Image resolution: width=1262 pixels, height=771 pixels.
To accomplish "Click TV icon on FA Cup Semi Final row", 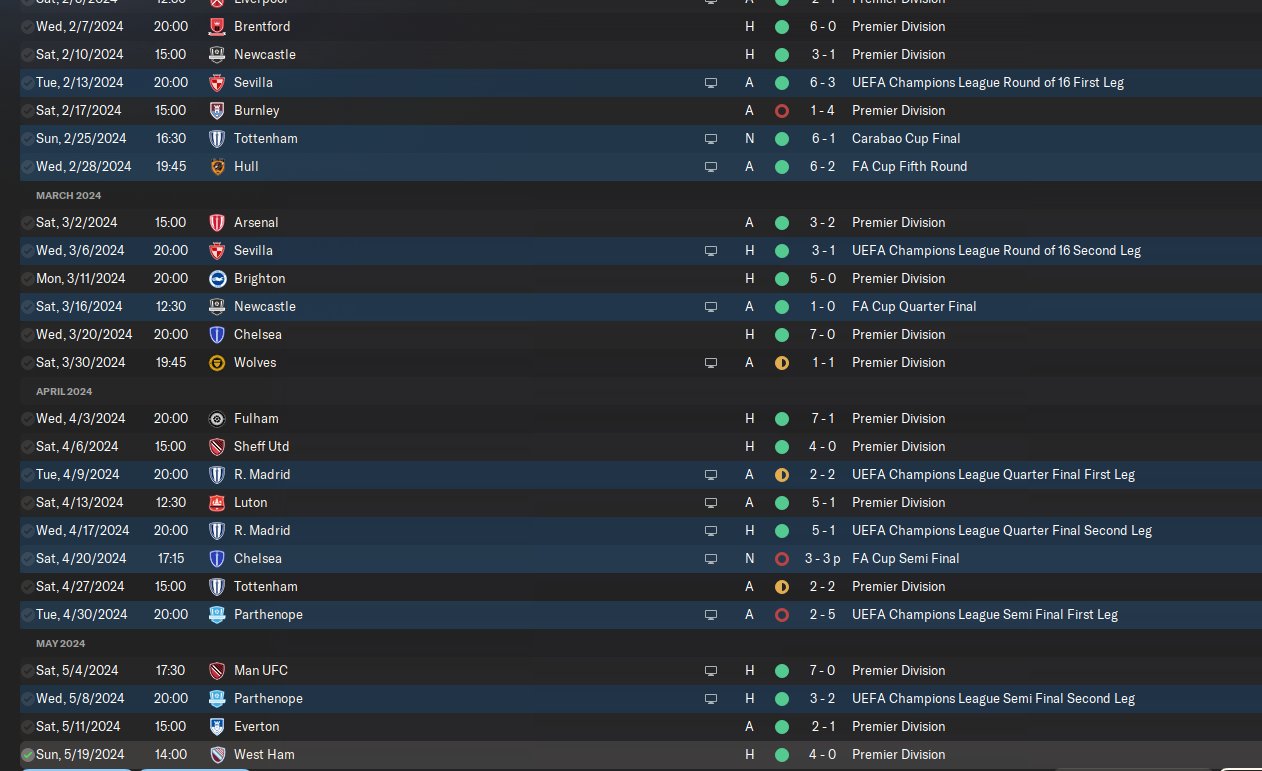I will [x=710, y=558].
